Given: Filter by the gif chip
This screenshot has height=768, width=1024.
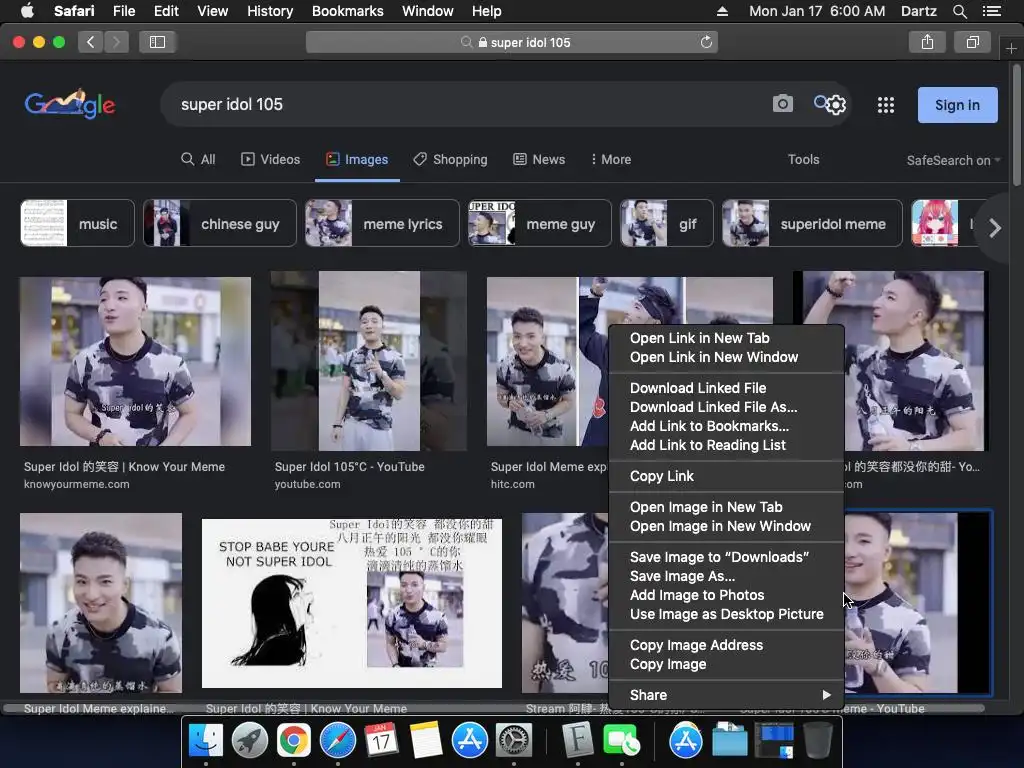Looking at the screenshot, I should point(666,223).
